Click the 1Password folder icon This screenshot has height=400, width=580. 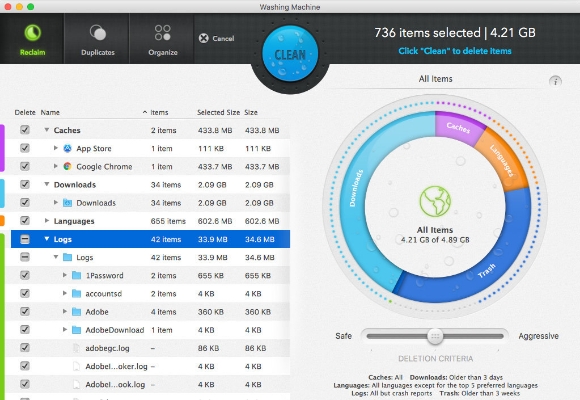pyautogui.click(x=76, y=275)
